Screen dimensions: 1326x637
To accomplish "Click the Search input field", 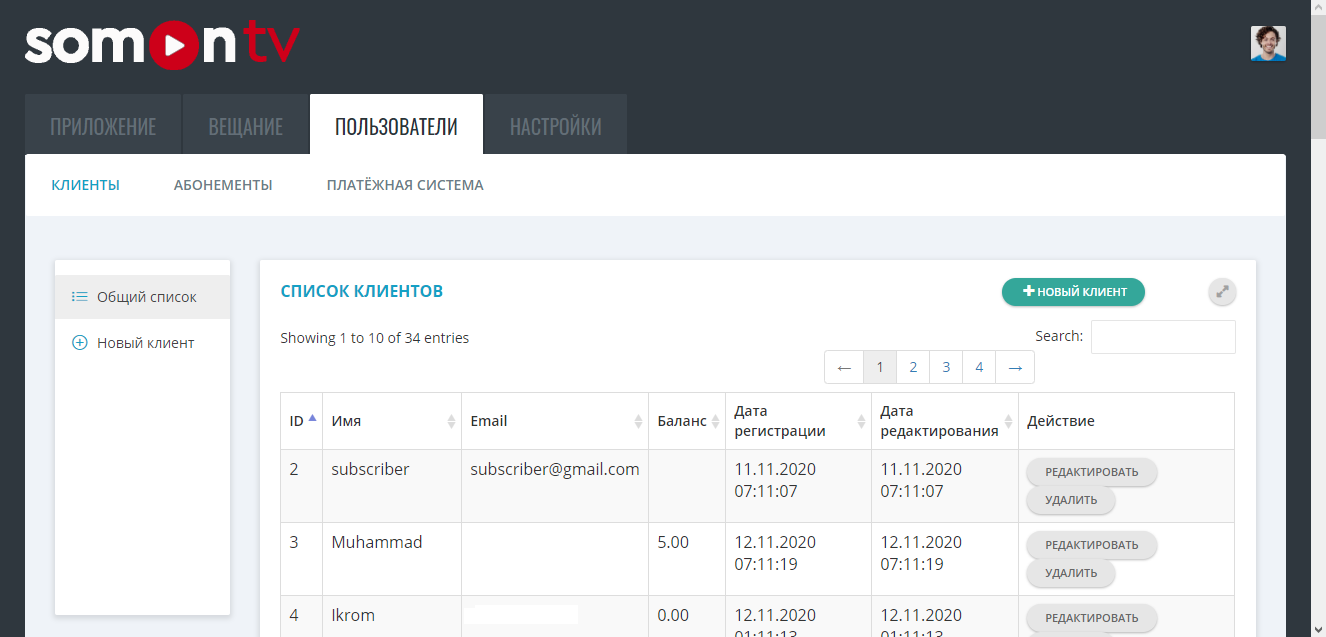I will (x=1162, y=337).
